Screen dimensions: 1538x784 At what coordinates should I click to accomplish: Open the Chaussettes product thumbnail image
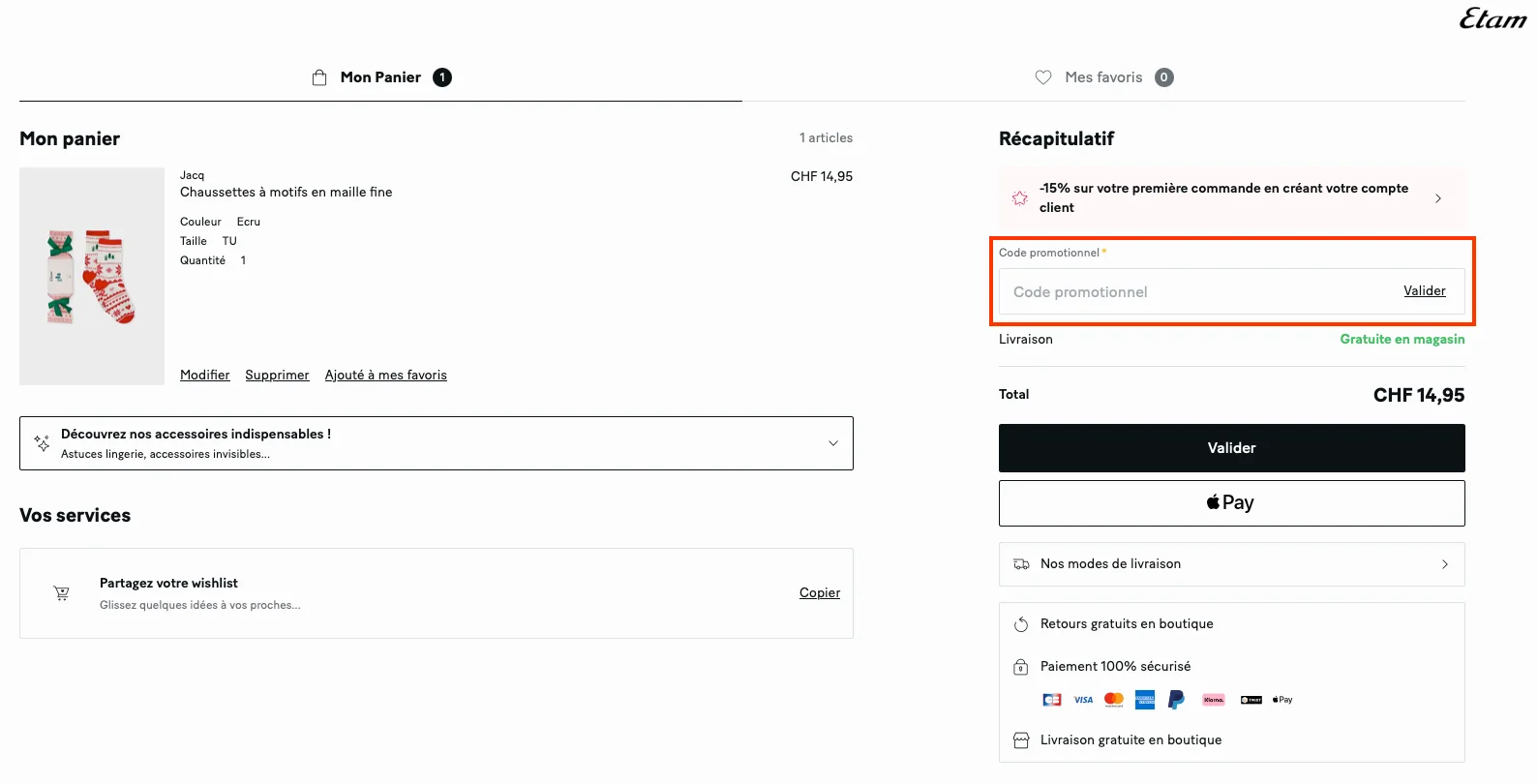click(92, 277)
